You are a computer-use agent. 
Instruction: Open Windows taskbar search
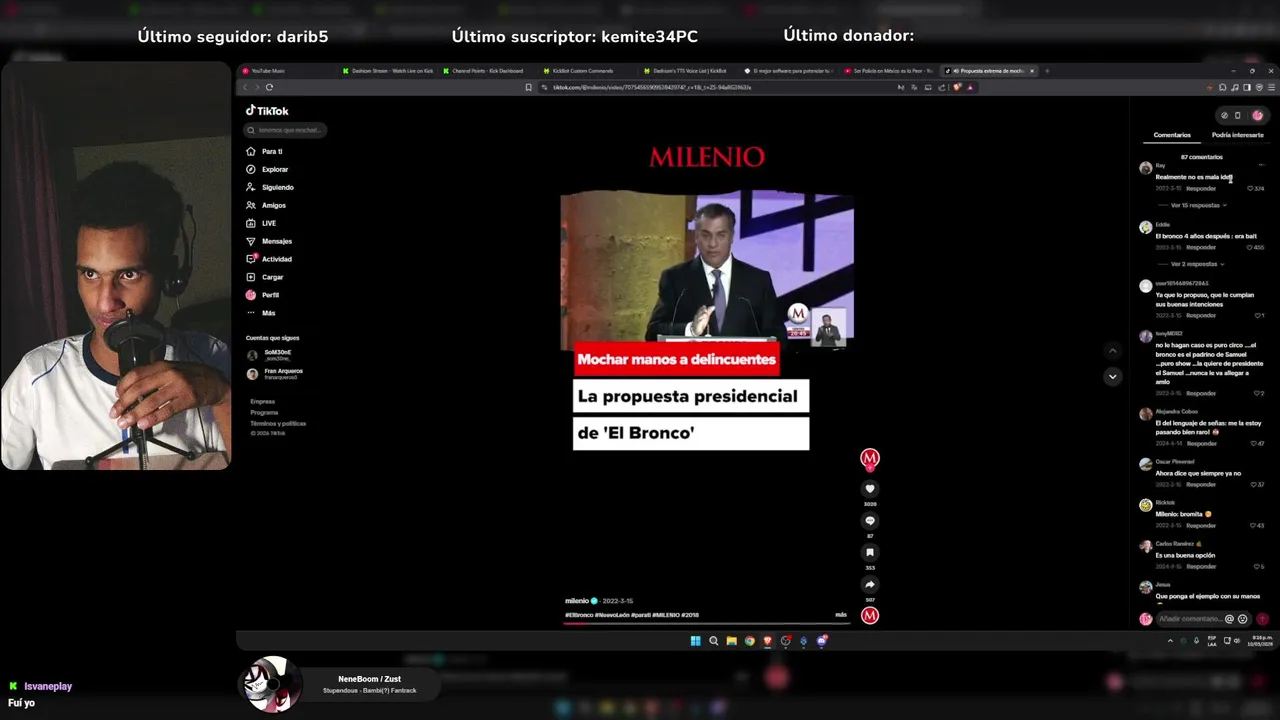(x=713, y=641)
